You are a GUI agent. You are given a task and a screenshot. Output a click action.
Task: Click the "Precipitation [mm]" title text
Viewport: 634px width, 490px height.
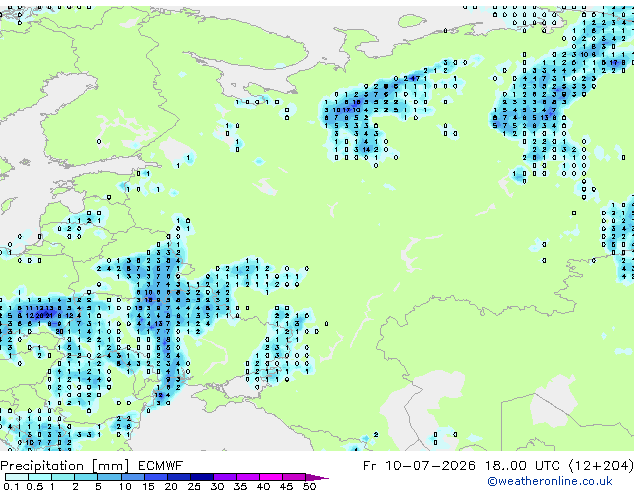click(x=65, y=466)
